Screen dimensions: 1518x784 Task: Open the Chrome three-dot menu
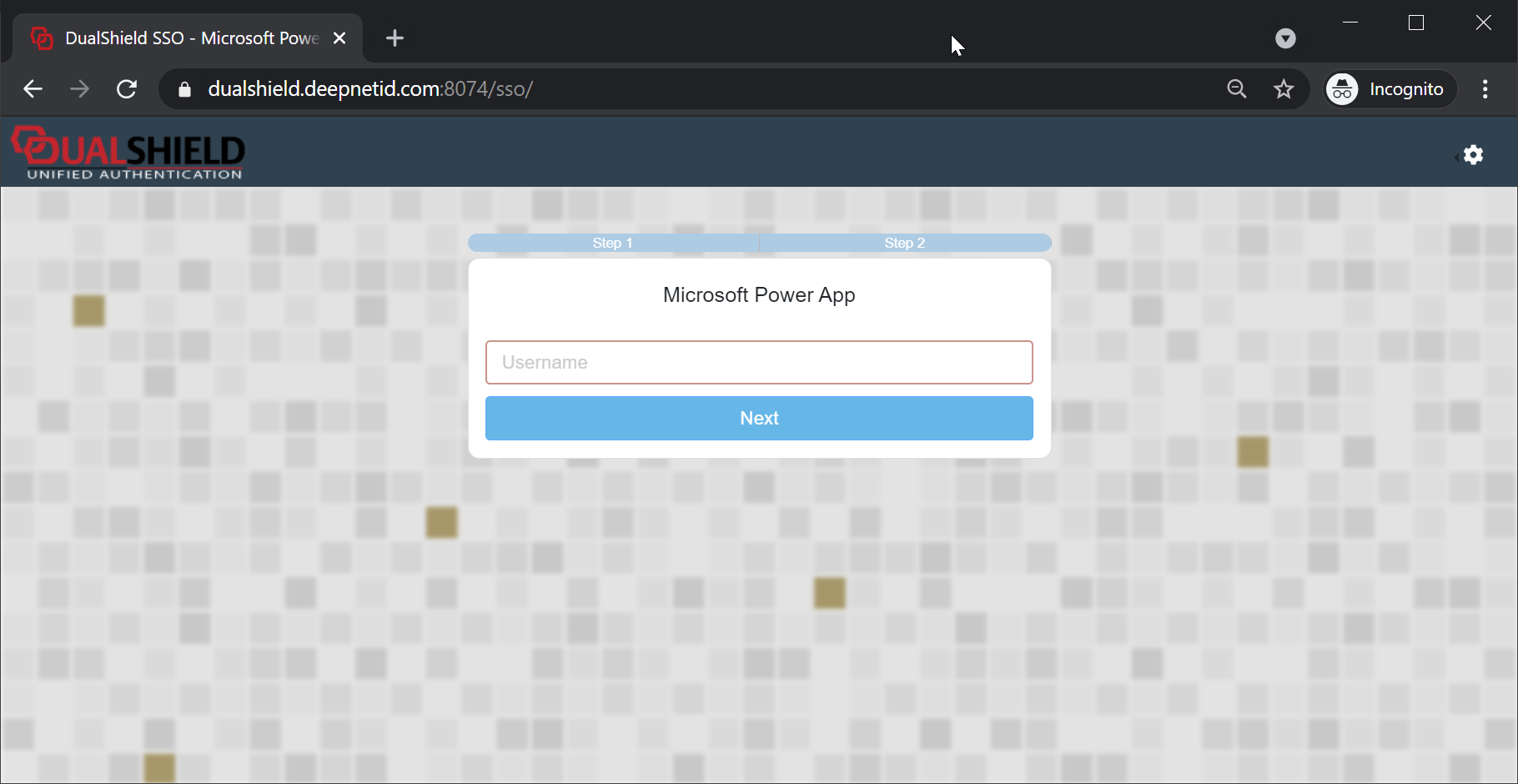(1485, 89)
